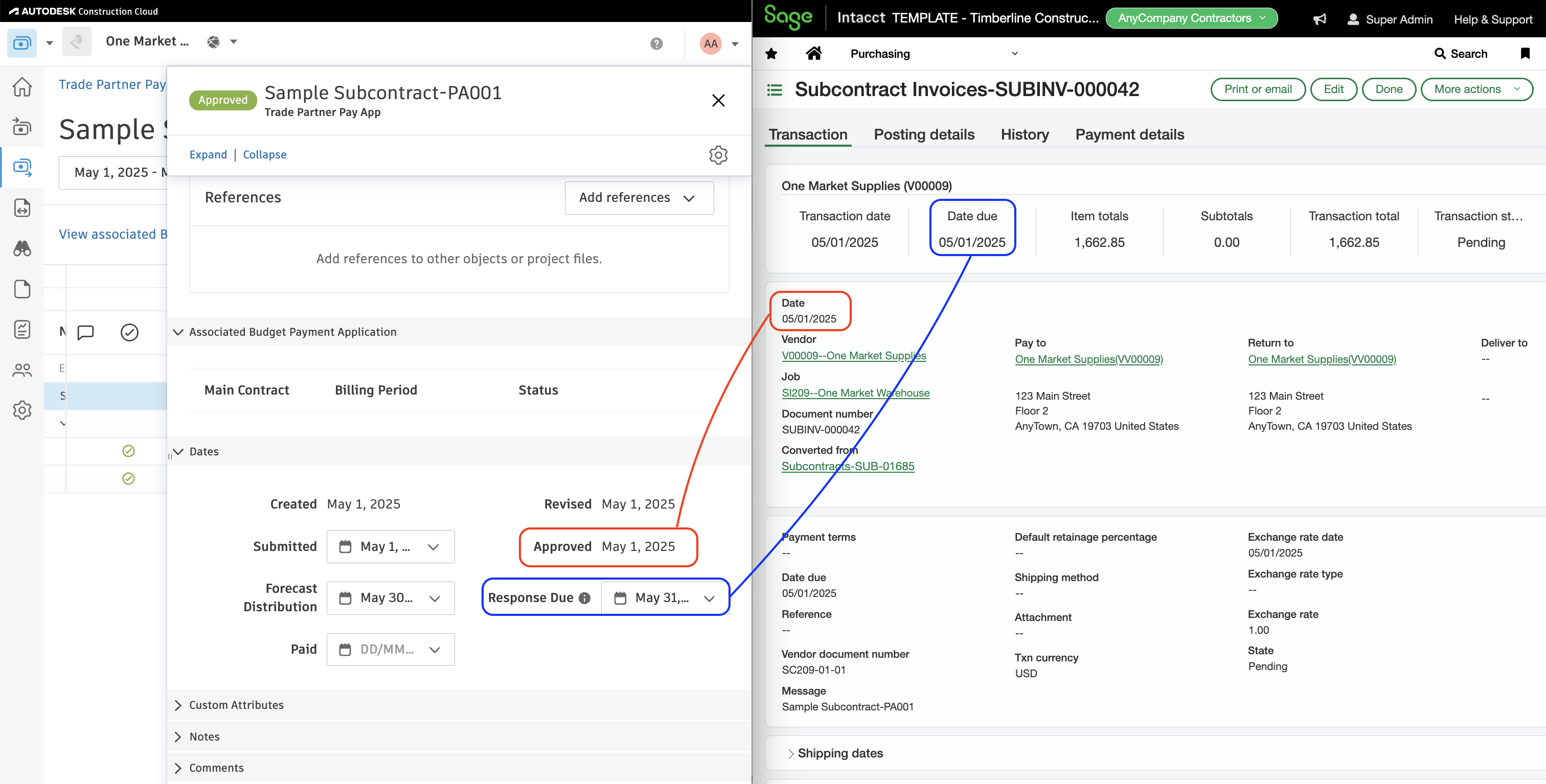Click the Done button in Sage

1389,89
